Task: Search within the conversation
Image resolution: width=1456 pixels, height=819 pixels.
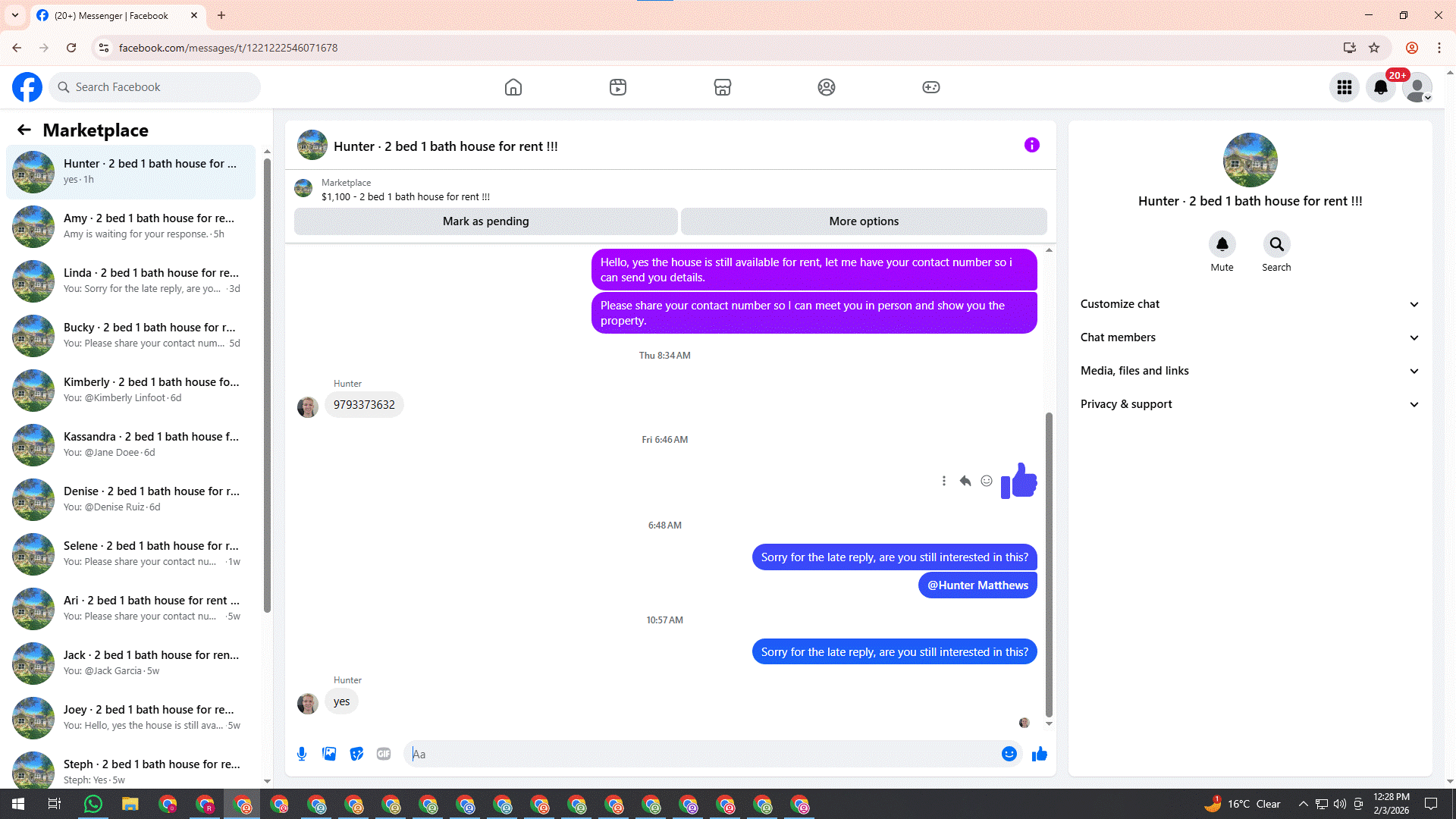Action: pos(1276,244)
